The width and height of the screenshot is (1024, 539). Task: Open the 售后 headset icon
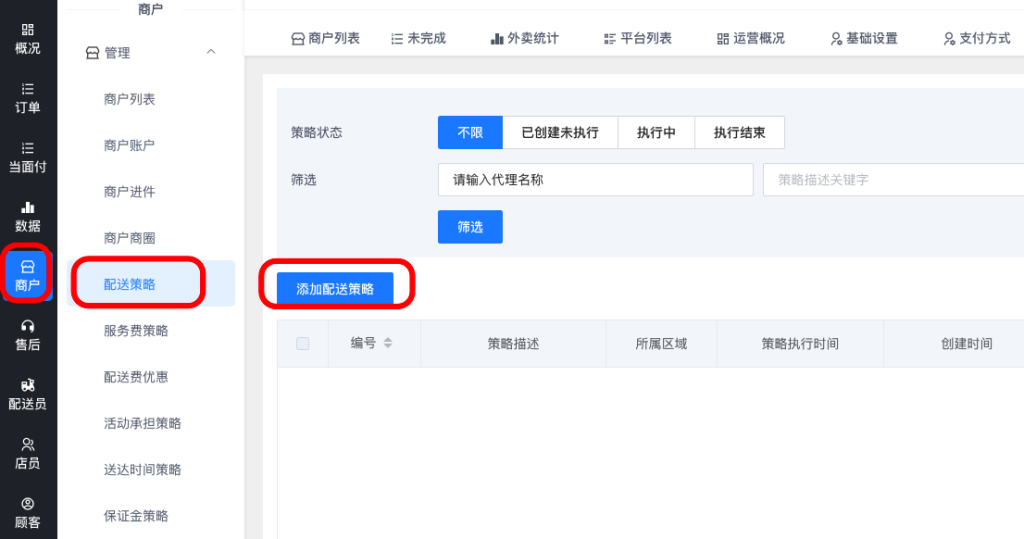28,326
